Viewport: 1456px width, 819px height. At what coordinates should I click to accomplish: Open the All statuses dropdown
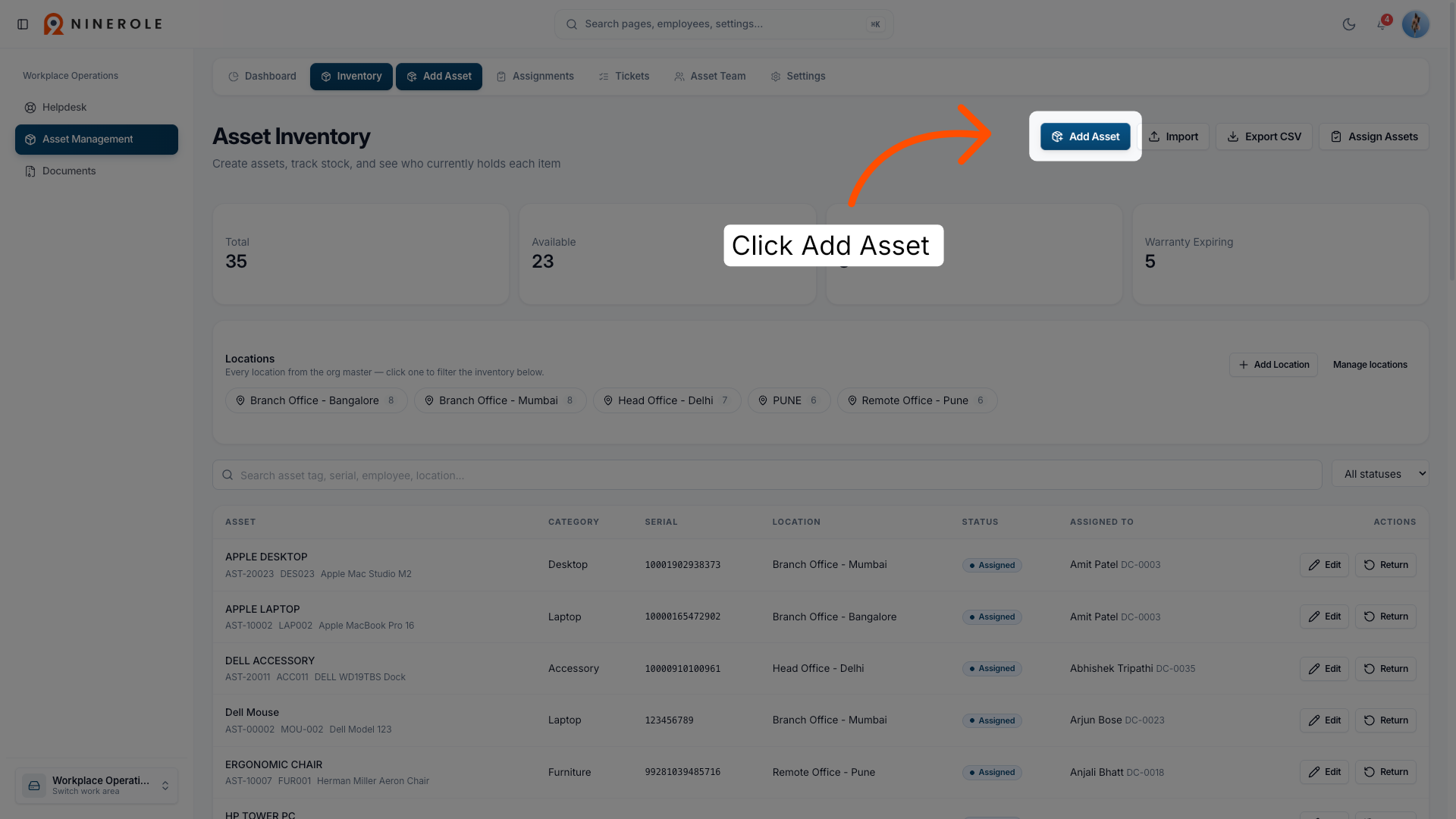click(1380, 474)
